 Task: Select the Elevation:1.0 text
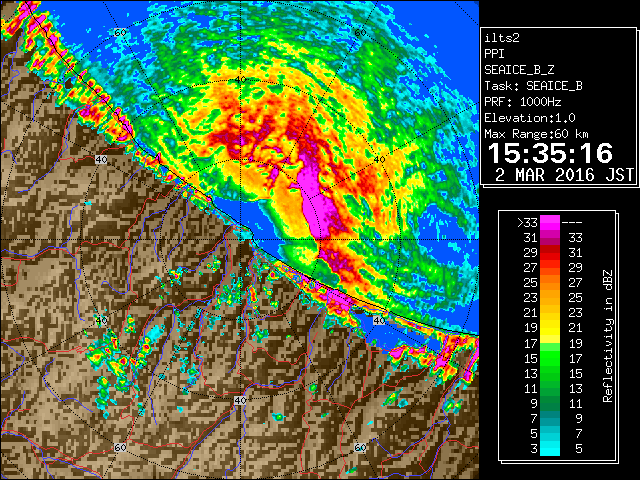[x=529, y=118]
